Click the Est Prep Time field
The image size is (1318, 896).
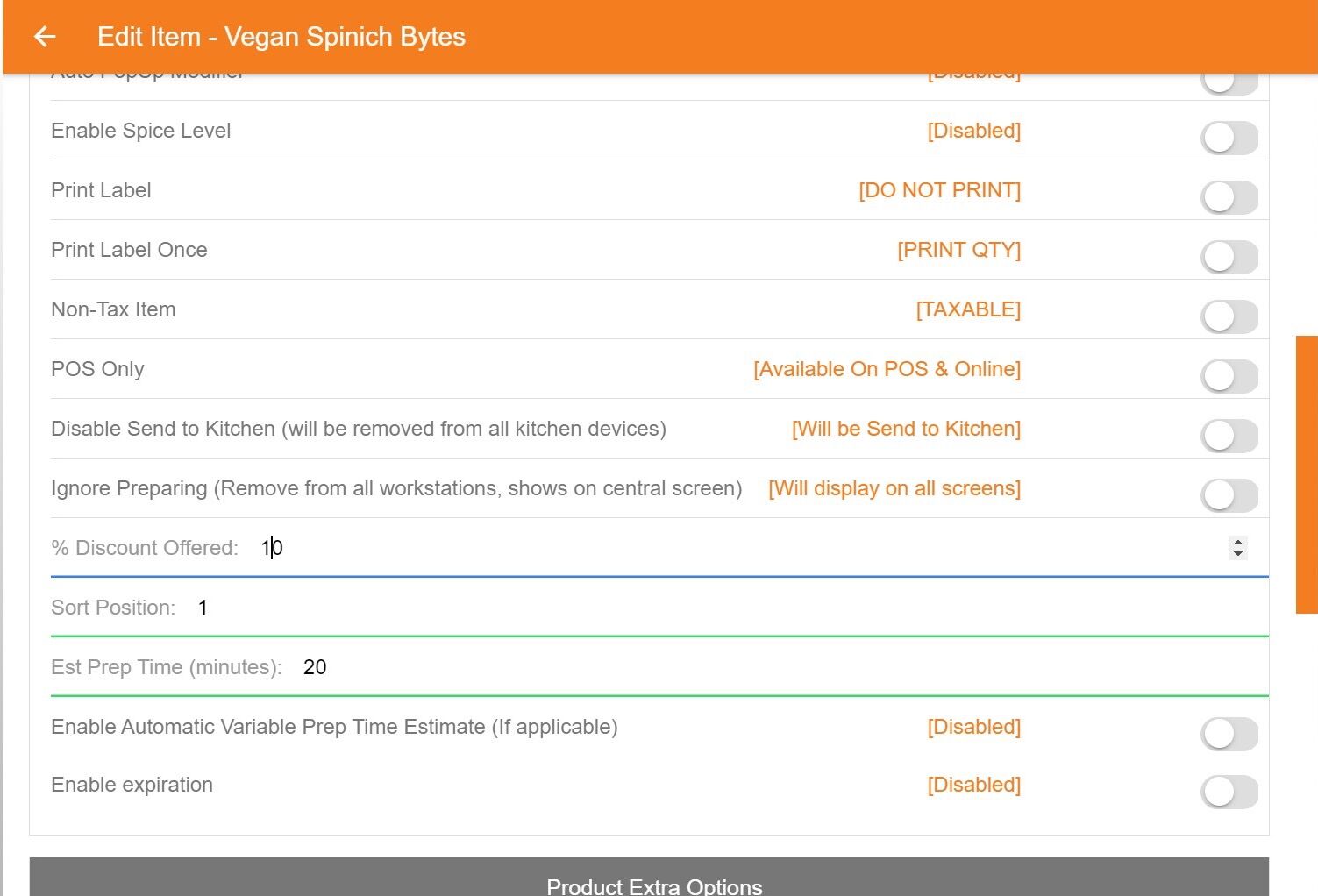pyautogui.click(x=702, y=667)
